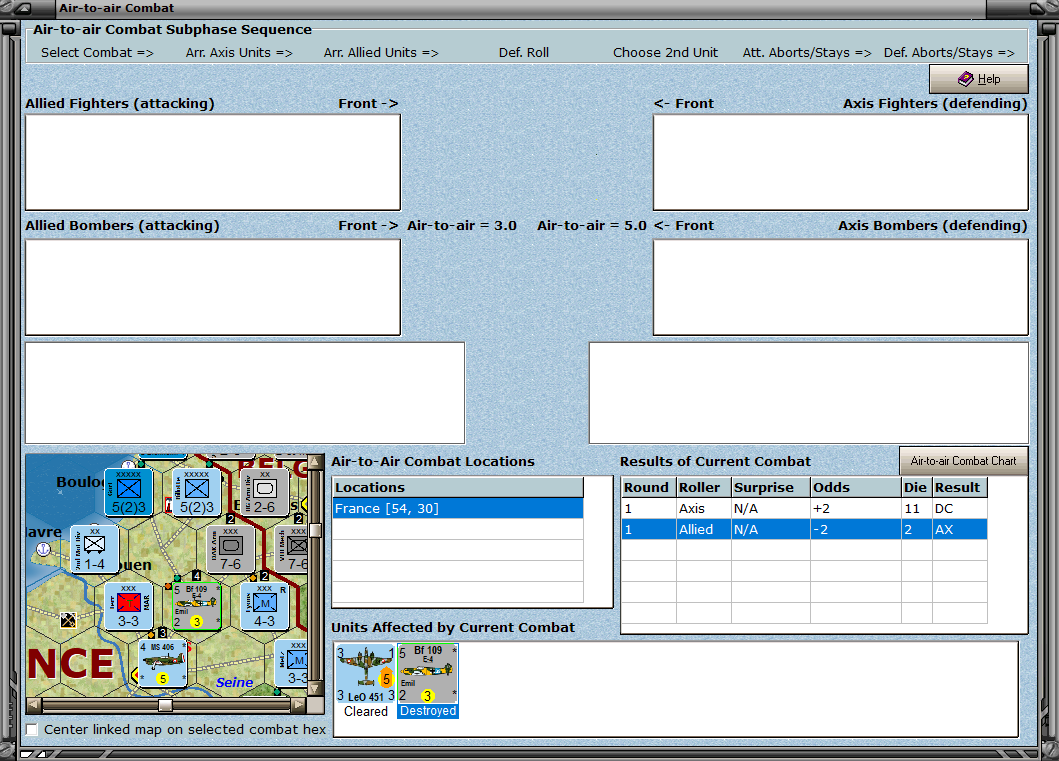
Task: Click the Locations list header
Action: (458, 488)
